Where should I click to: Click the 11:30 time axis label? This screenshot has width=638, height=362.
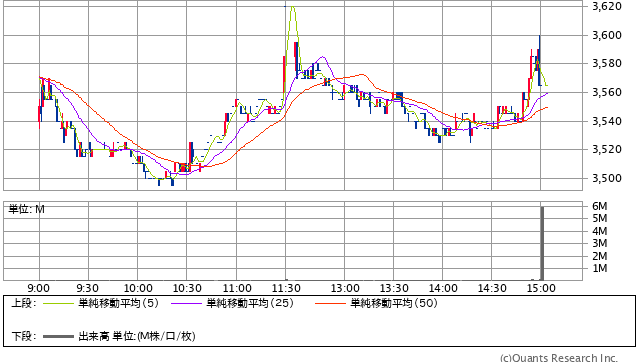(286, 288)
